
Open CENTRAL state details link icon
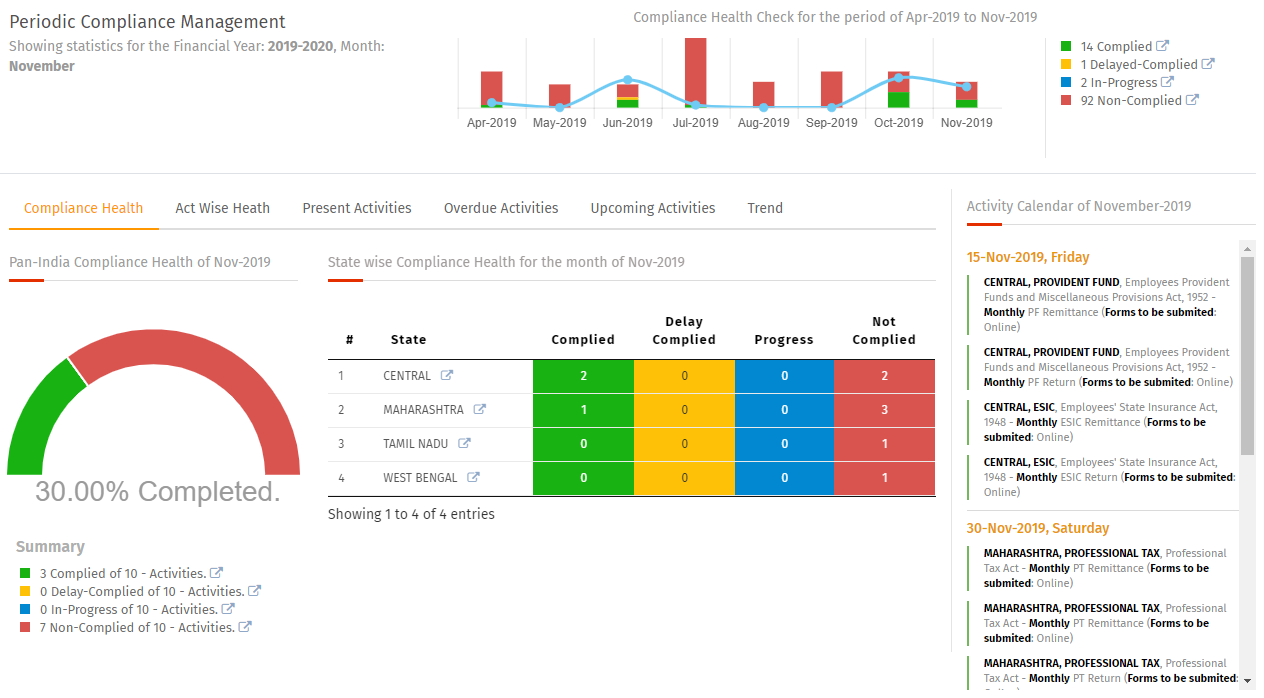point(447,376)
